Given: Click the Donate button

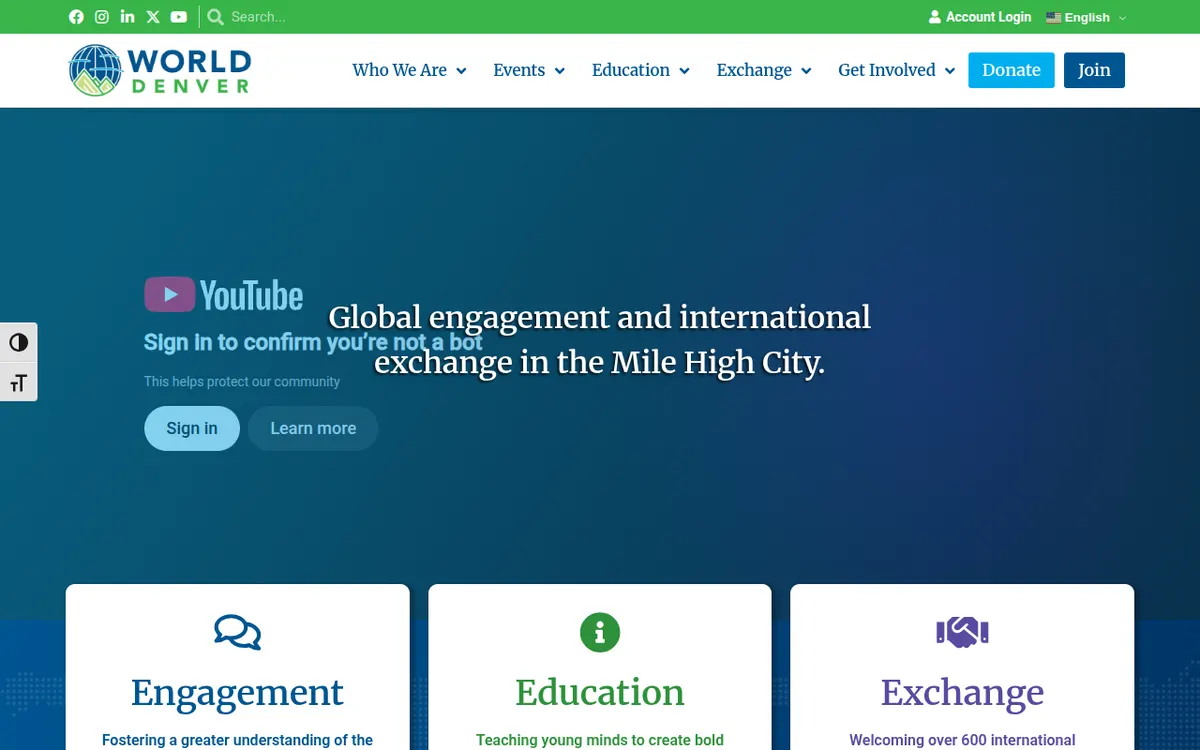Looking at the screenshot, I should pyautogui.click(x=1011, y=70).
